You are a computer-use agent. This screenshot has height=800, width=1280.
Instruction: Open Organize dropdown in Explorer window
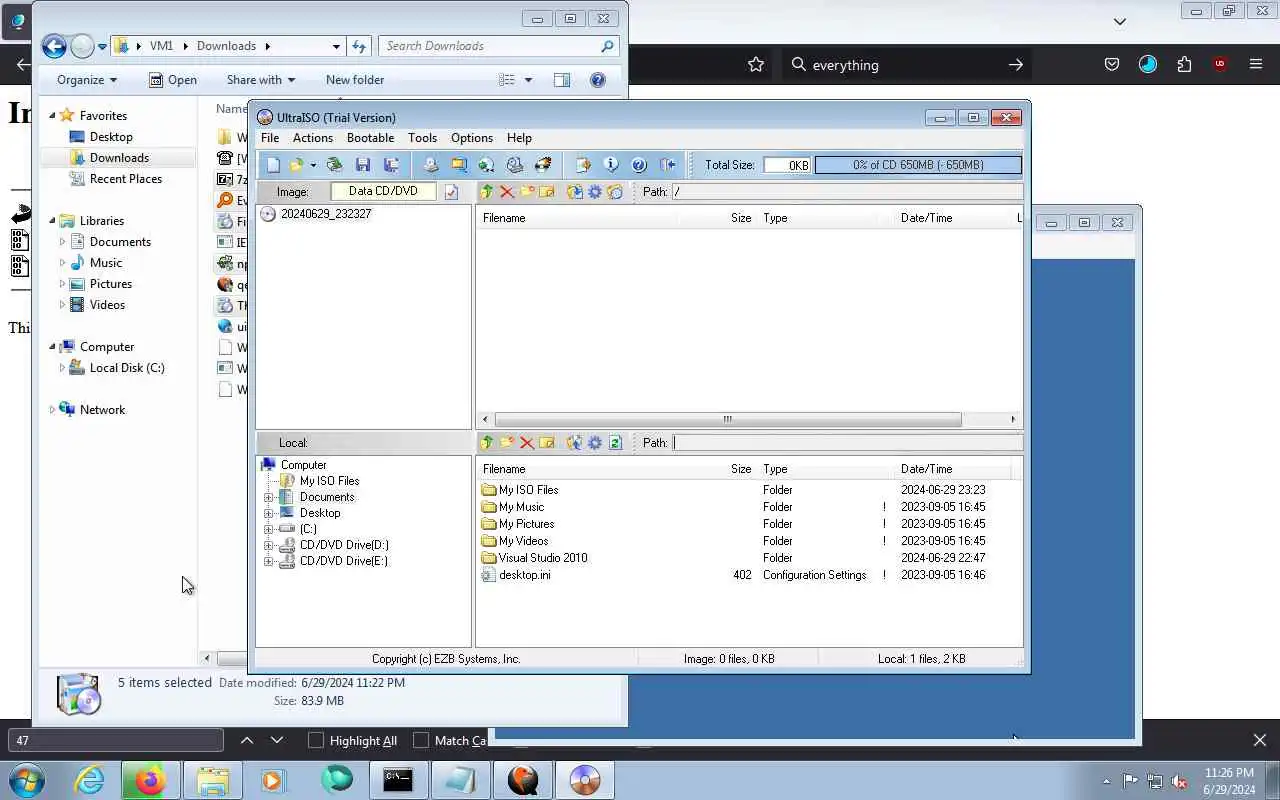point(87,80)
